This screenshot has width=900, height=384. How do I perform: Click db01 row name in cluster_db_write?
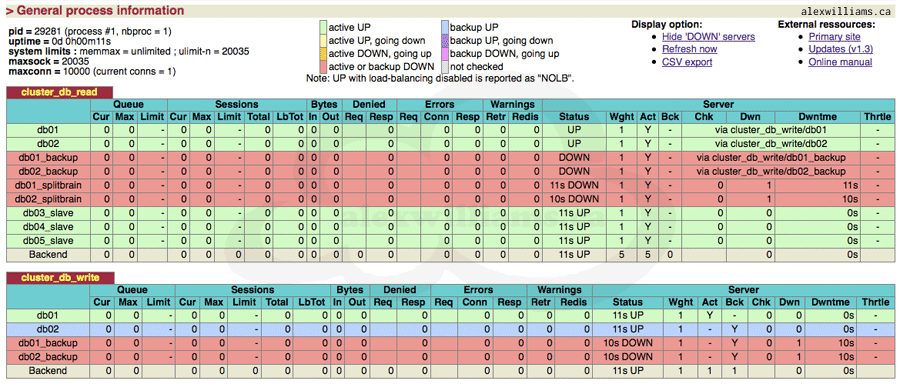click(x=48, y=316)
